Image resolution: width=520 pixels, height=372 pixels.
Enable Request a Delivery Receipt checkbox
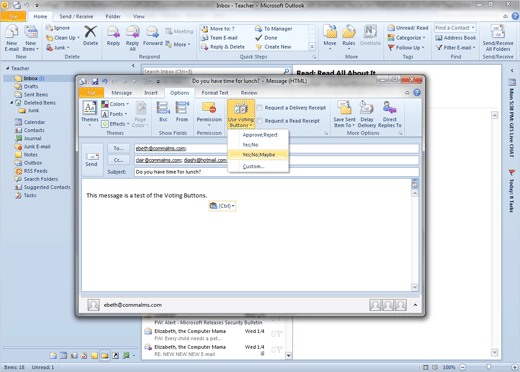tap(260, 108)
